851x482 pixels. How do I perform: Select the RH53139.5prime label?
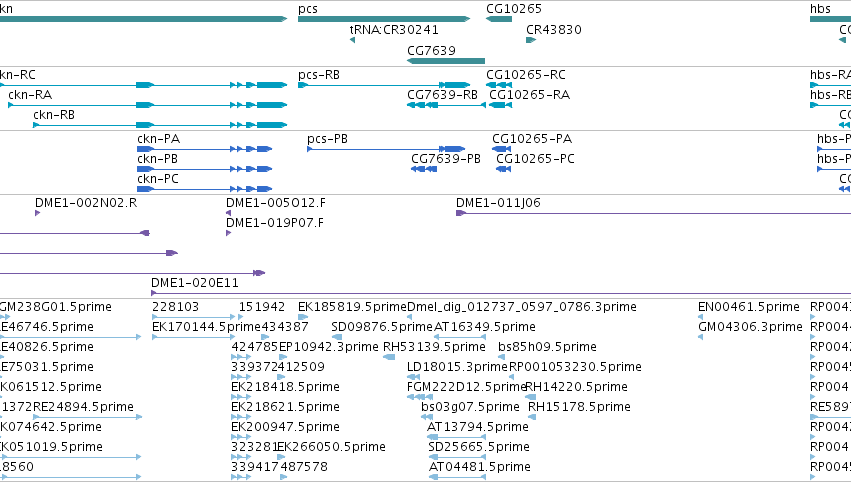[x=434, y=347]
